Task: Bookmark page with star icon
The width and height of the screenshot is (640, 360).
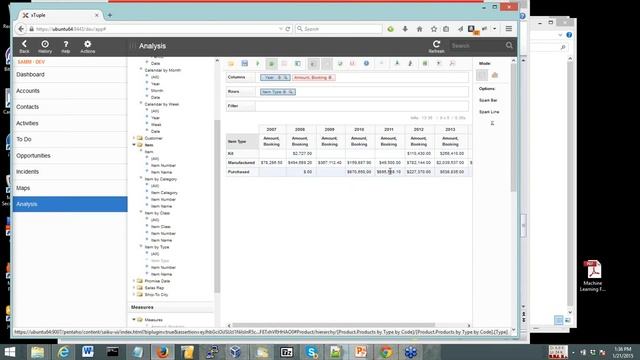Action: coord(433,29)
